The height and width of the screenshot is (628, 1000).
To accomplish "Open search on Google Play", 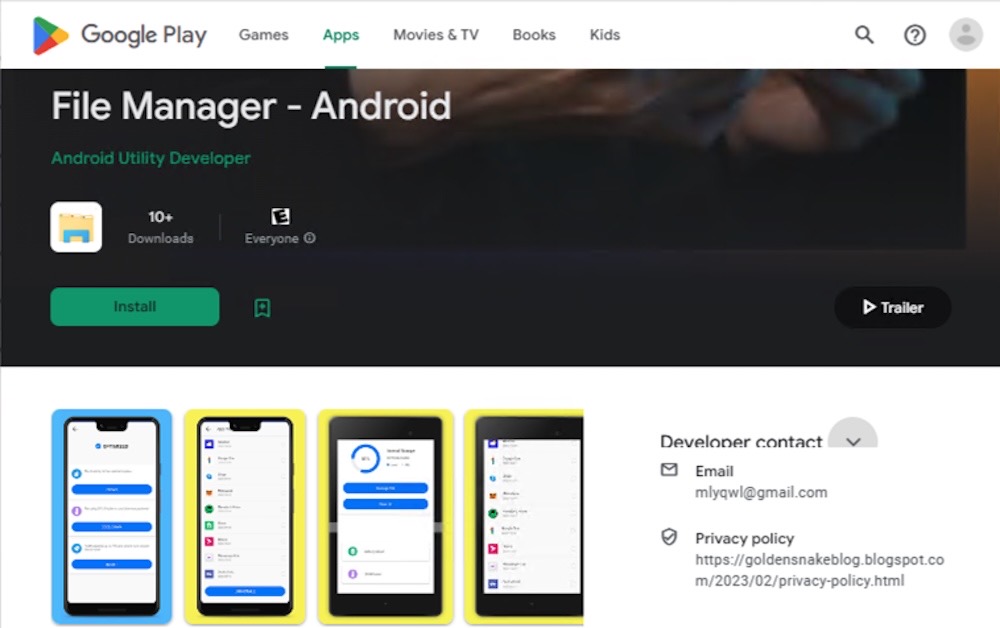I will pyautogui.click(x=863, y=34).
